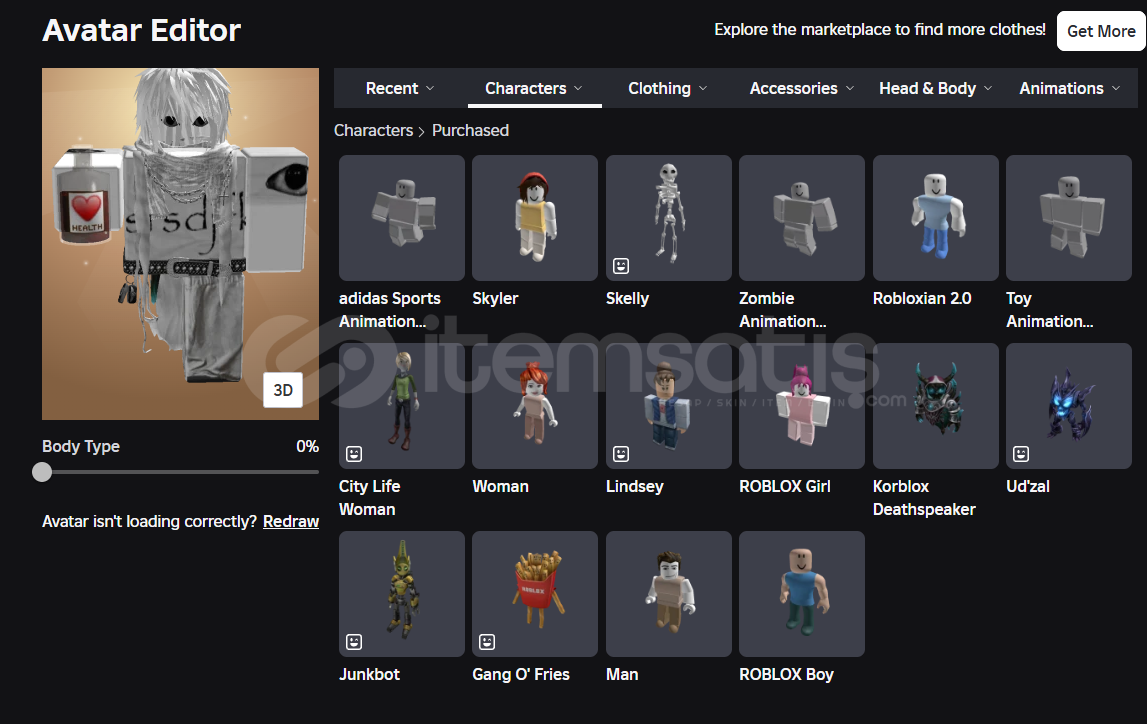1147x724 pixels.
Task: Expand the Head & Body dropdown chevron
Action: point(988,88)
